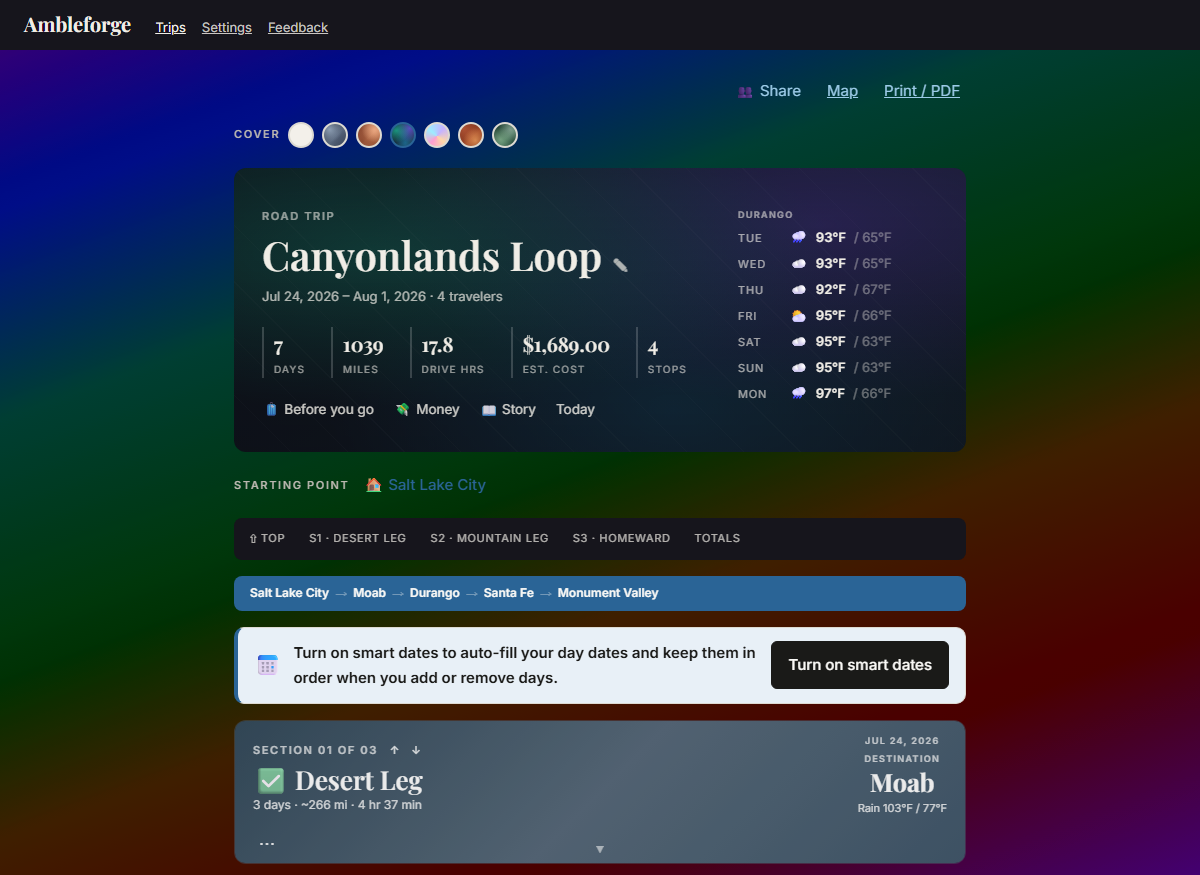Pick the holographic pastel cover swatch

click(x=437, y=135)
